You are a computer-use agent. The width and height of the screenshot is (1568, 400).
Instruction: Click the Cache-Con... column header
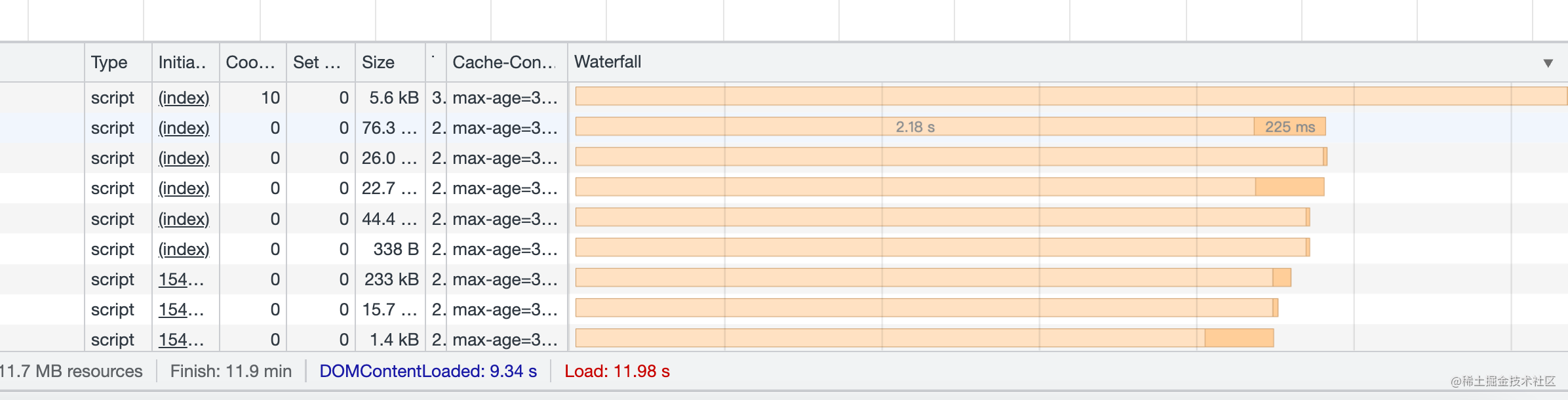[503, 62]
